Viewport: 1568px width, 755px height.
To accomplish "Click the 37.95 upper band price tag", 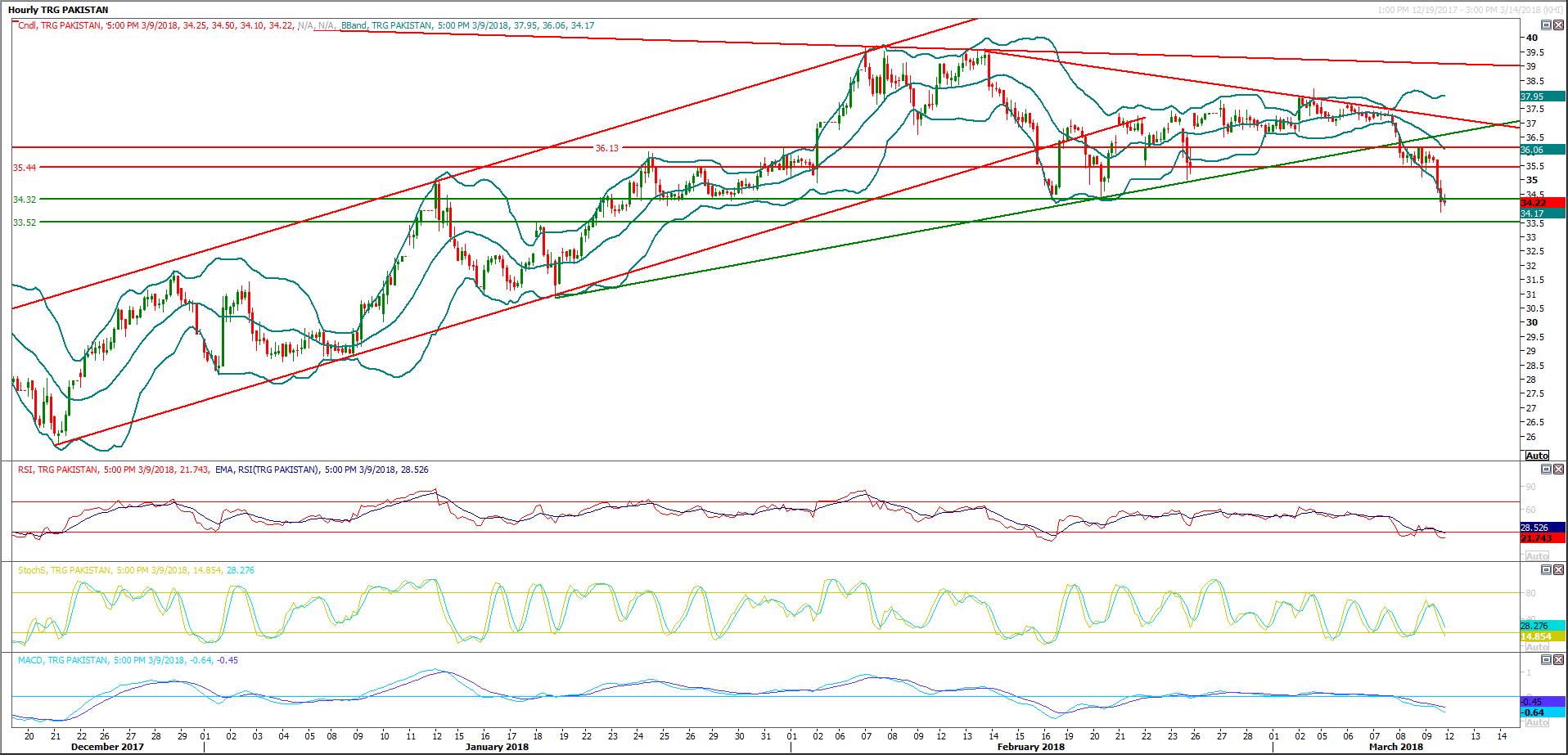I will (x=1542, y=97).
